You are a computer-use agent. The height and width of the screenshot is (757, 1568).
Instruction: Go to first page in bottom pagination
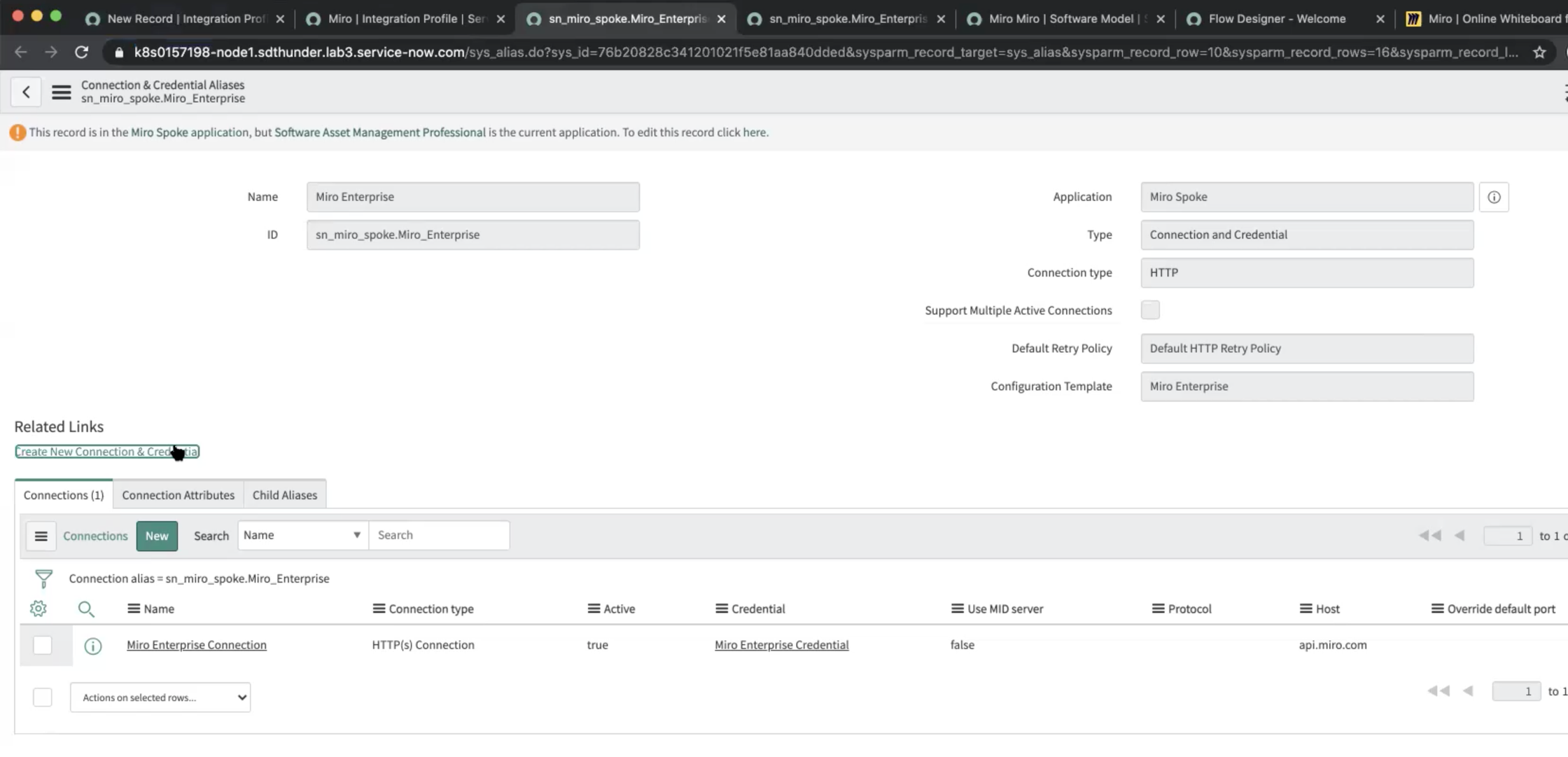click(x=1438, y=691)
